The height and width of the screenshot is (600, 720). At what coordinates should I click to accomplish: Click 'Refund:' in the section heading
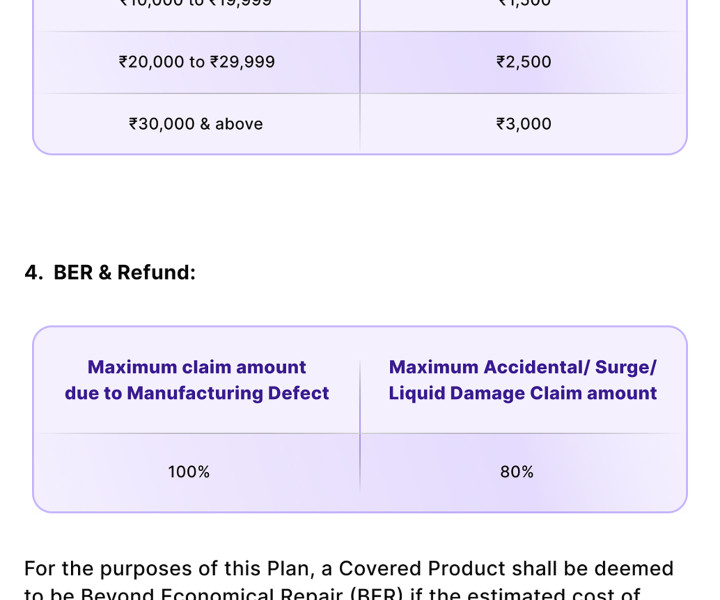(156, 272)
